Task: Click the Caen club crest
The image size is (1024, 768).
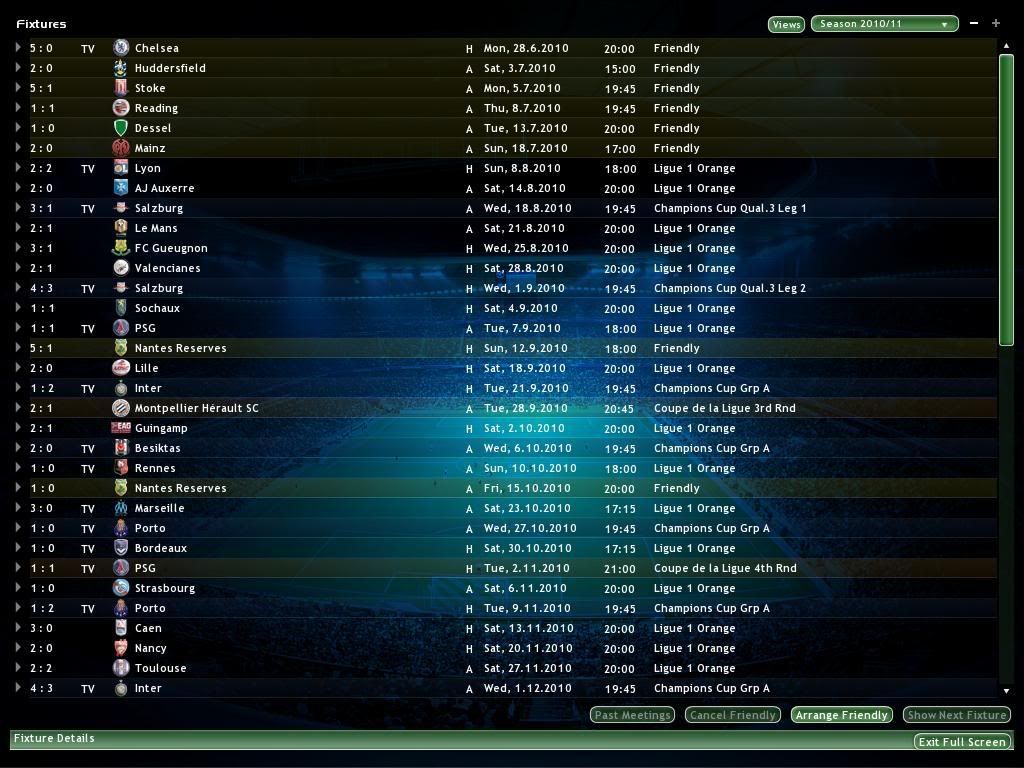Action: click(x=121, y=628)
